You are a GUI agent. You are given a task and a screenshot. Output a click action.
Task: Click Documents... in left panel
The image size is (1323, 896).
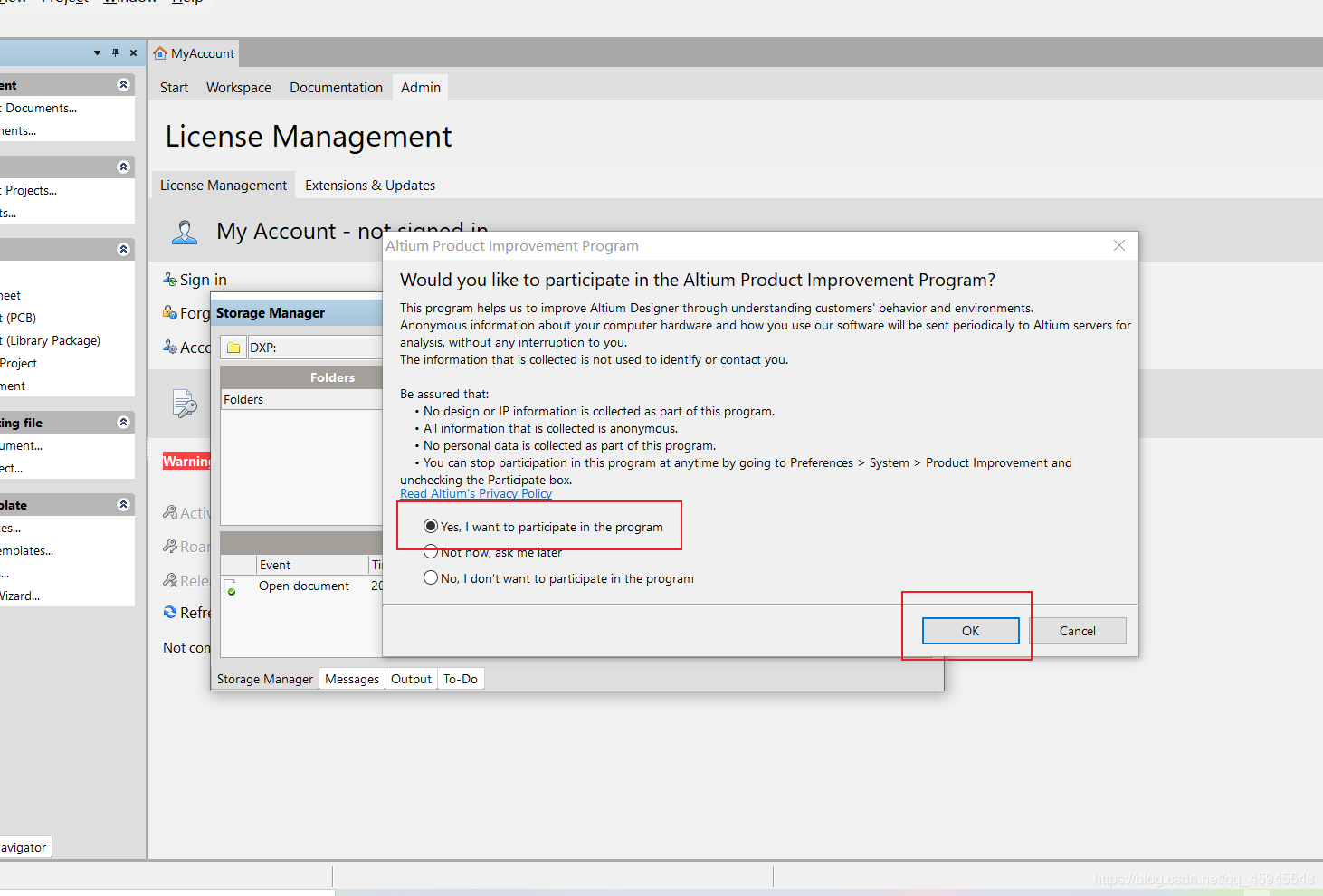pyautogui.click(x=40, y=108)
